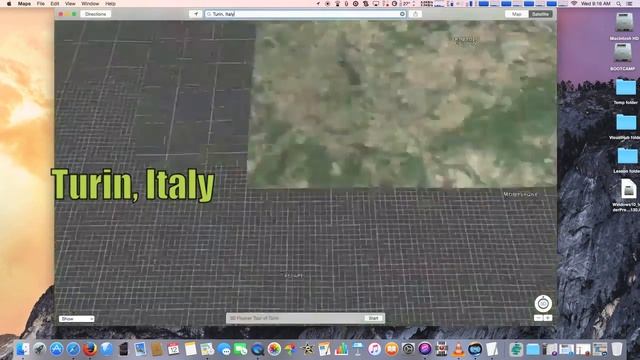Click the current location arrow button
Image resolution: width=640 pixels, height=360 pixels.
tap(196, 14)
